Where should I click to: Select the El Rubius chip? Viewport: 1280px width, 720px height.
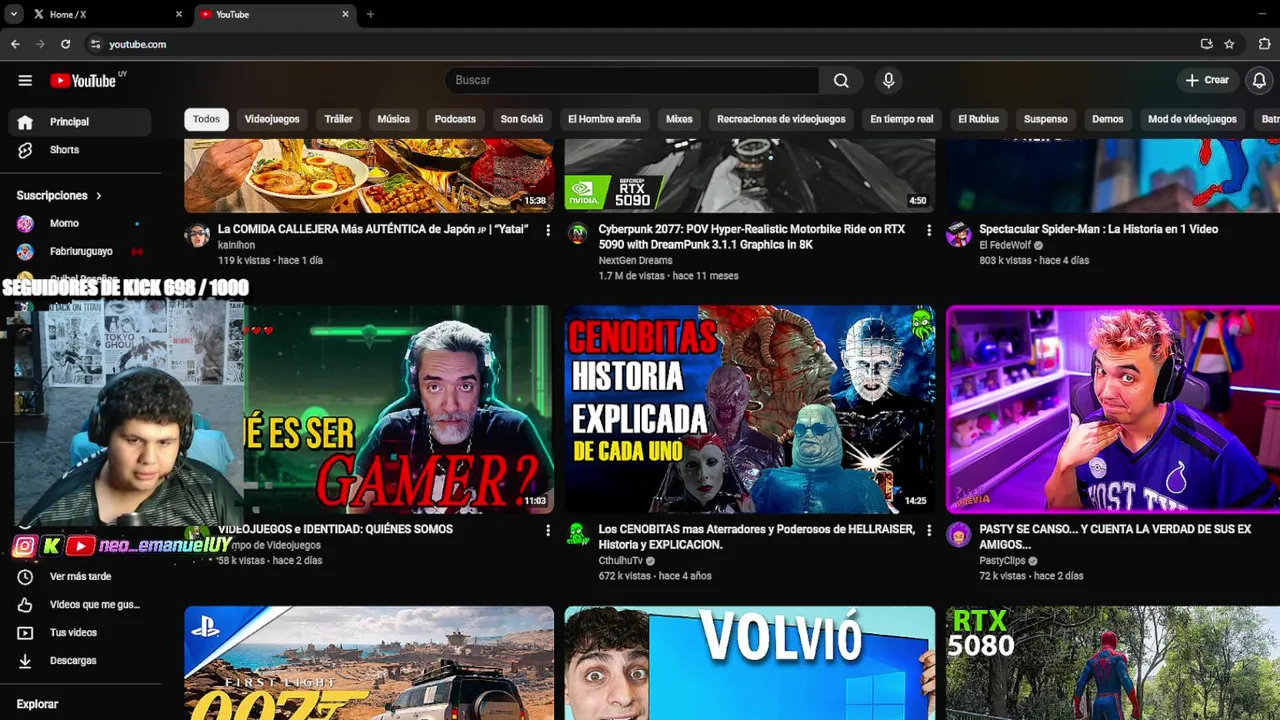(x=978, y=119)
